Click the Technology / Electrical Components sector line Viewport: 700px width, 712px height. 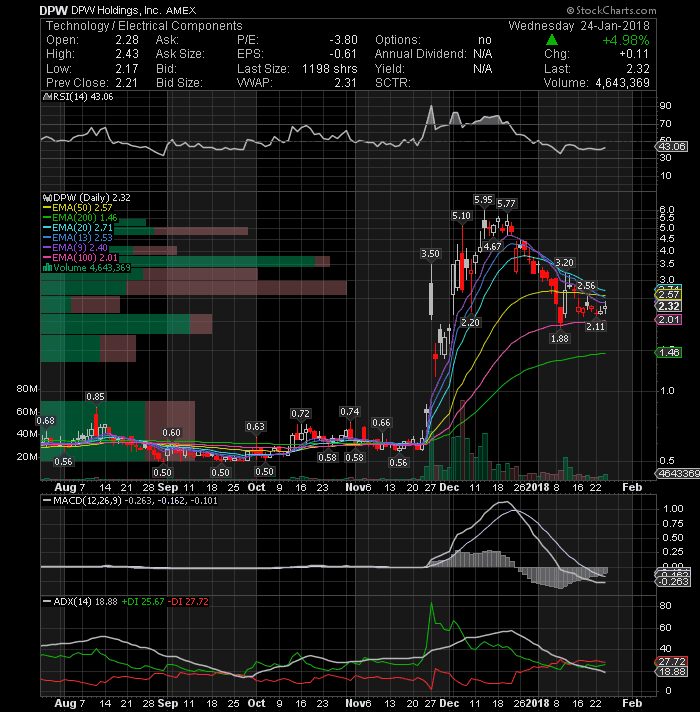point(144,26)
